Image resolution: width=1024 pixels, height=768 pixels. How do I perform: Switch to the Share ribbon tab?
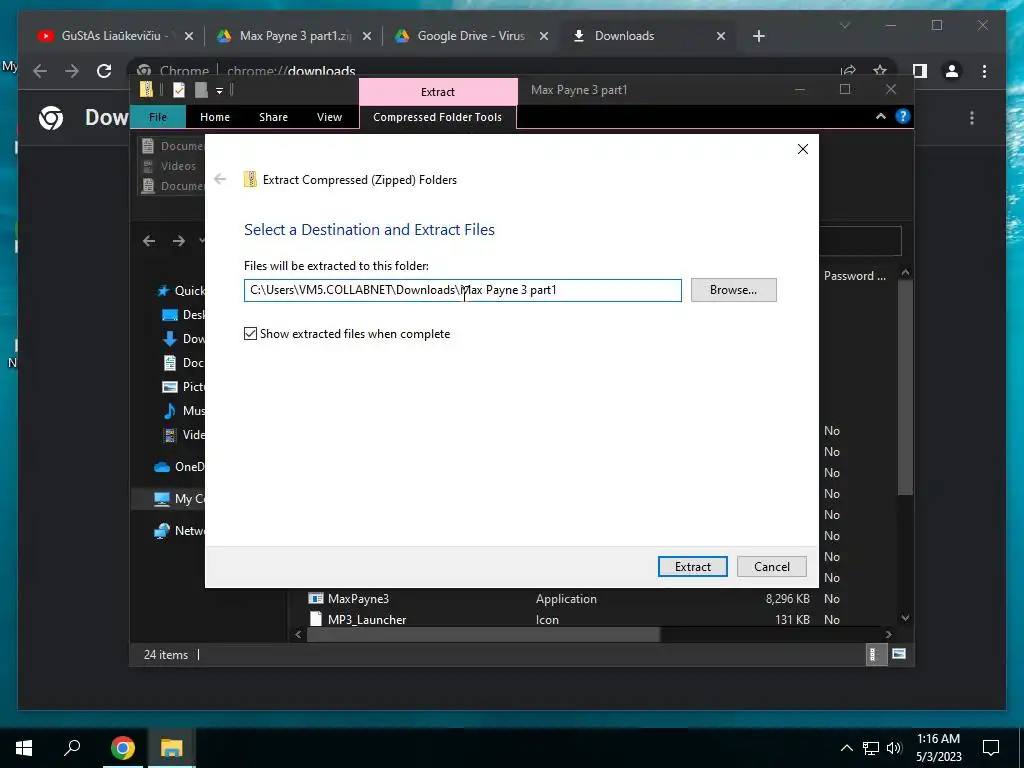273,117
